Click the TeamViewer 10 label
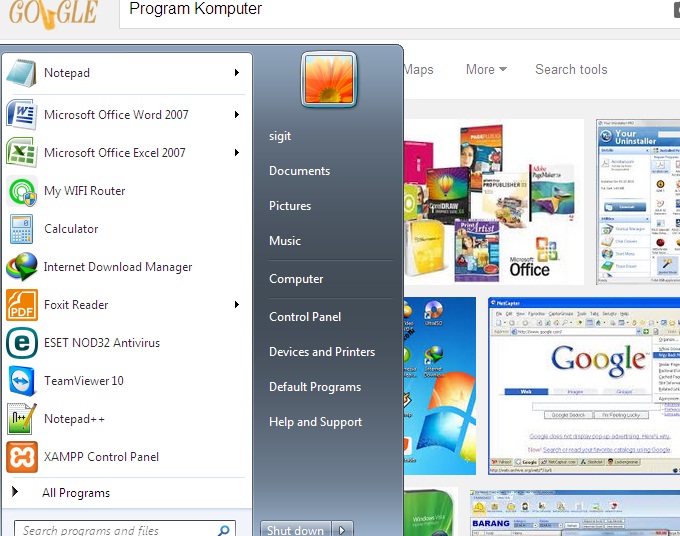This screenshot has height=536, width=680. (84, 381)
